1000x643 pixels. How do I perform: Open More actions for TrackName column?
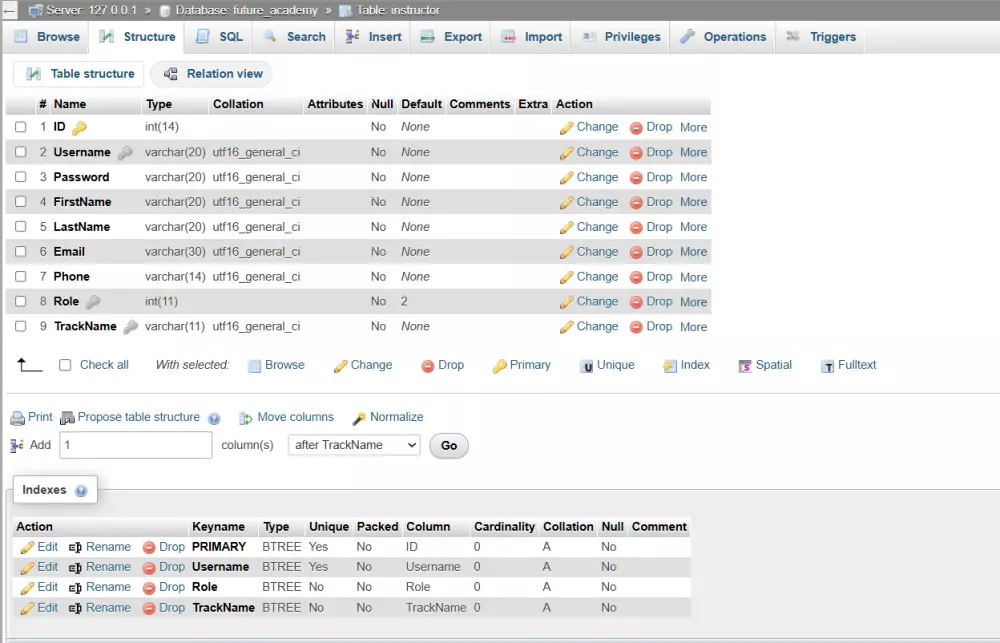point(693,327)
